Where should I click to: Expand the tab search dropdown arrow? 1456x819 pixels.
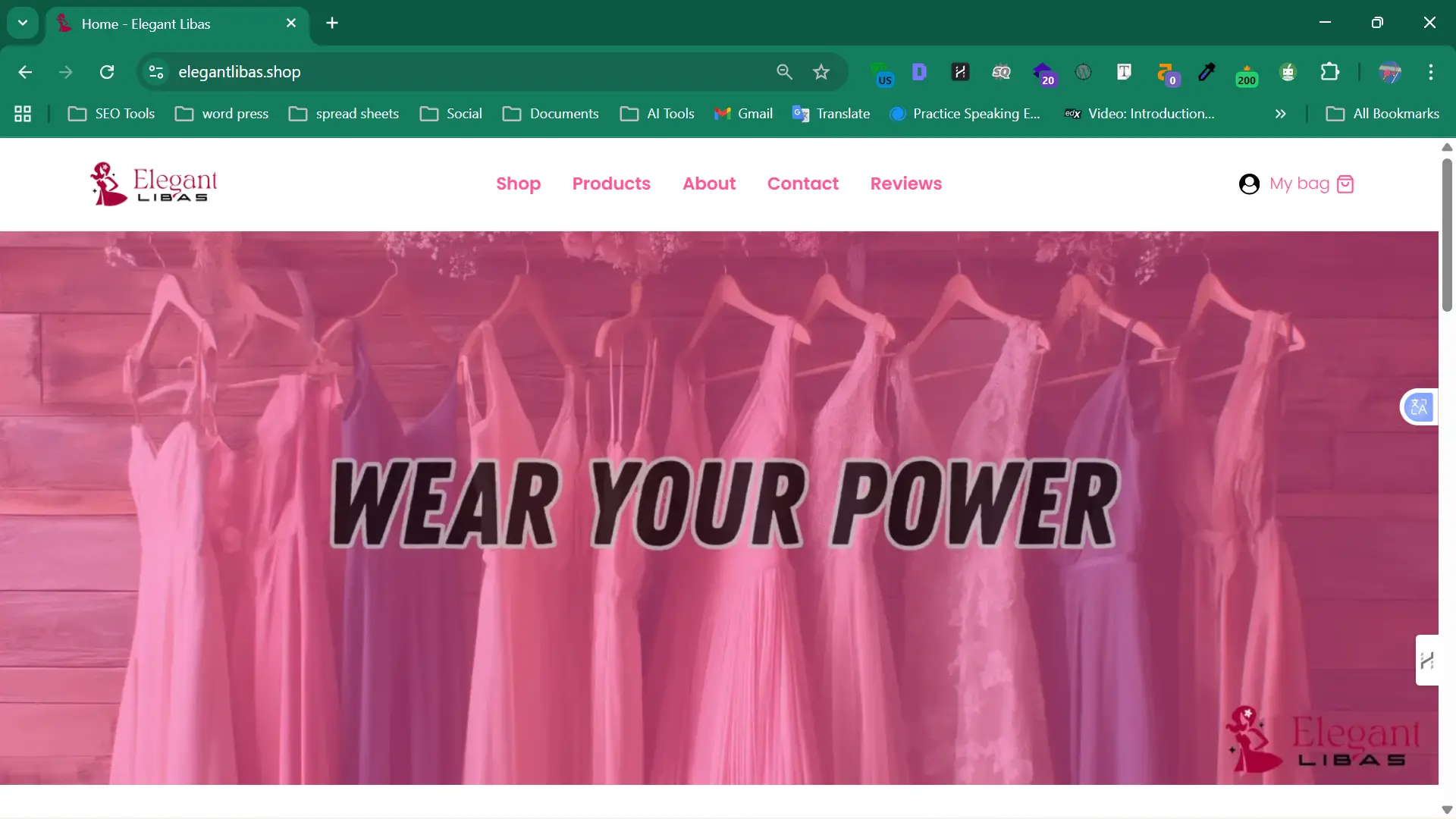click(x=23, y=23)
